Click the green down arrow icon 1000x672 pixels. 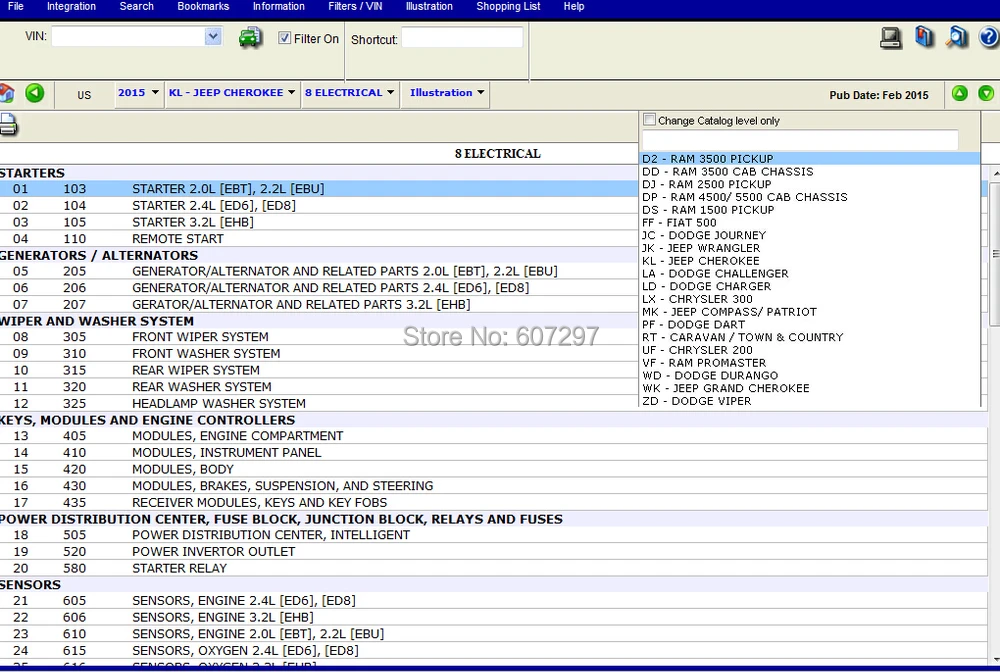(986, 94)
